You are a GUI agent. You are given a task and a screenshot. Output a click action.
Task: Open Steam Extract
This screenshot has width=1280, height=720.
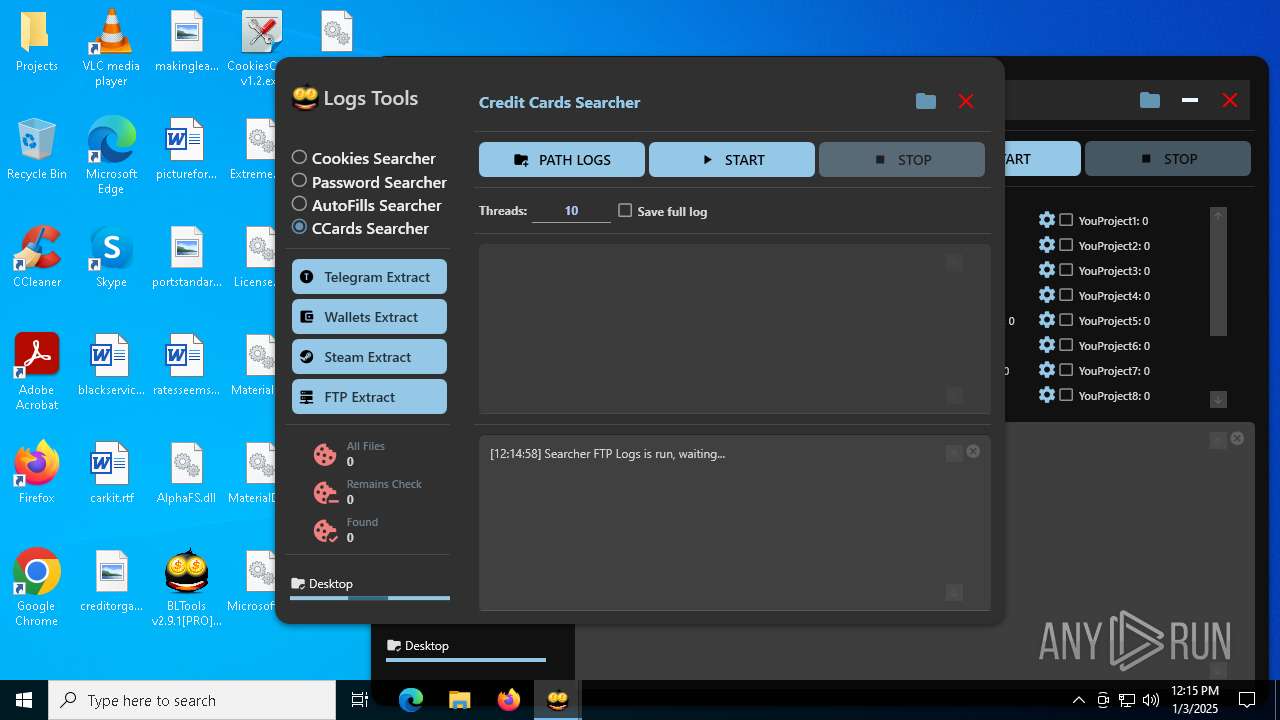coord(369,357)
